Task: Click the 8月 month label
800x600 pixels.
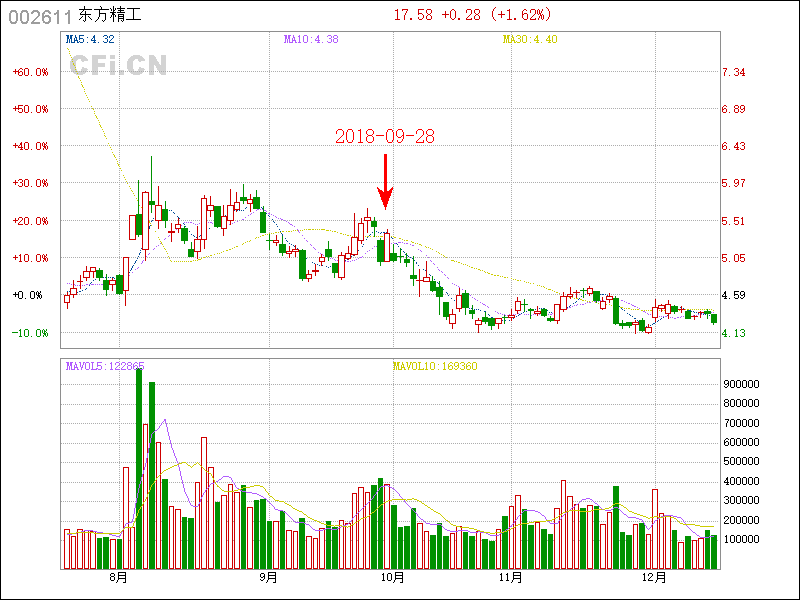Action: point(118,578)
